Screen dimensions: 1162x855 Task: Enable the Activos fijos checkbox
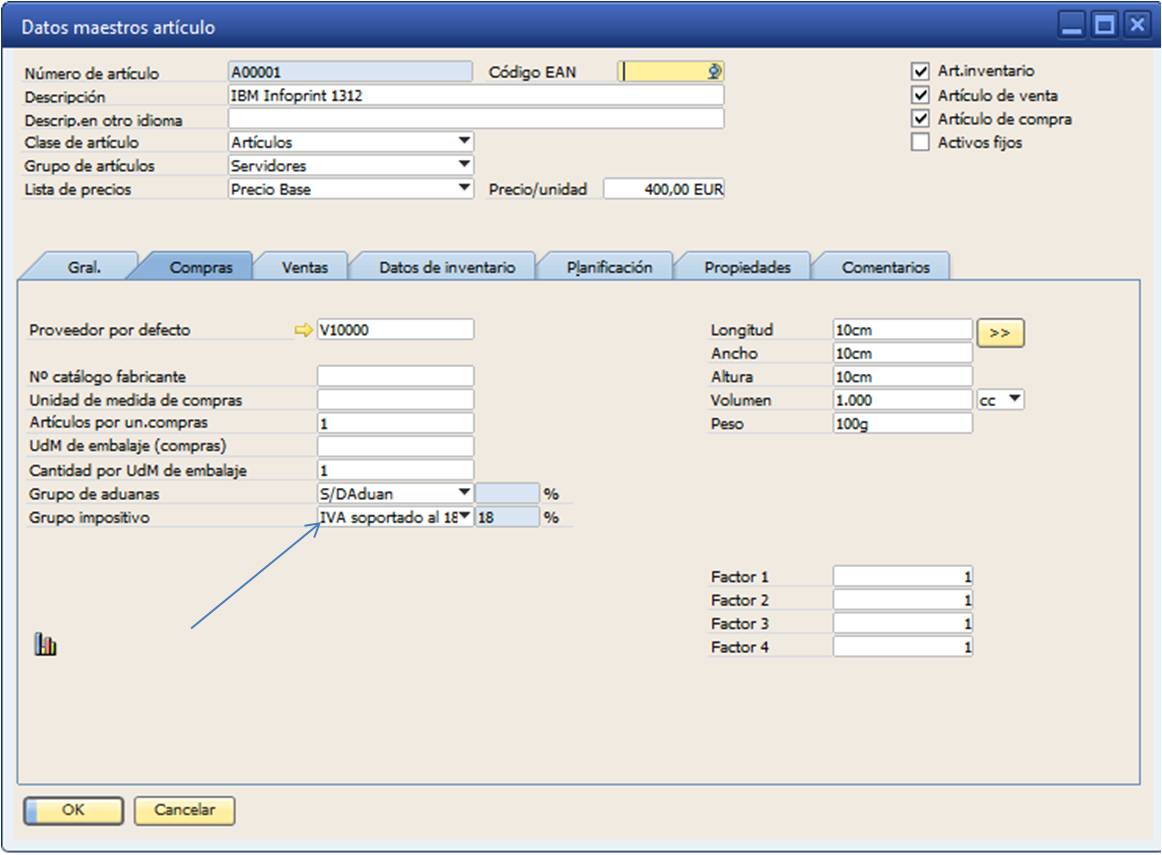[919, 140]
